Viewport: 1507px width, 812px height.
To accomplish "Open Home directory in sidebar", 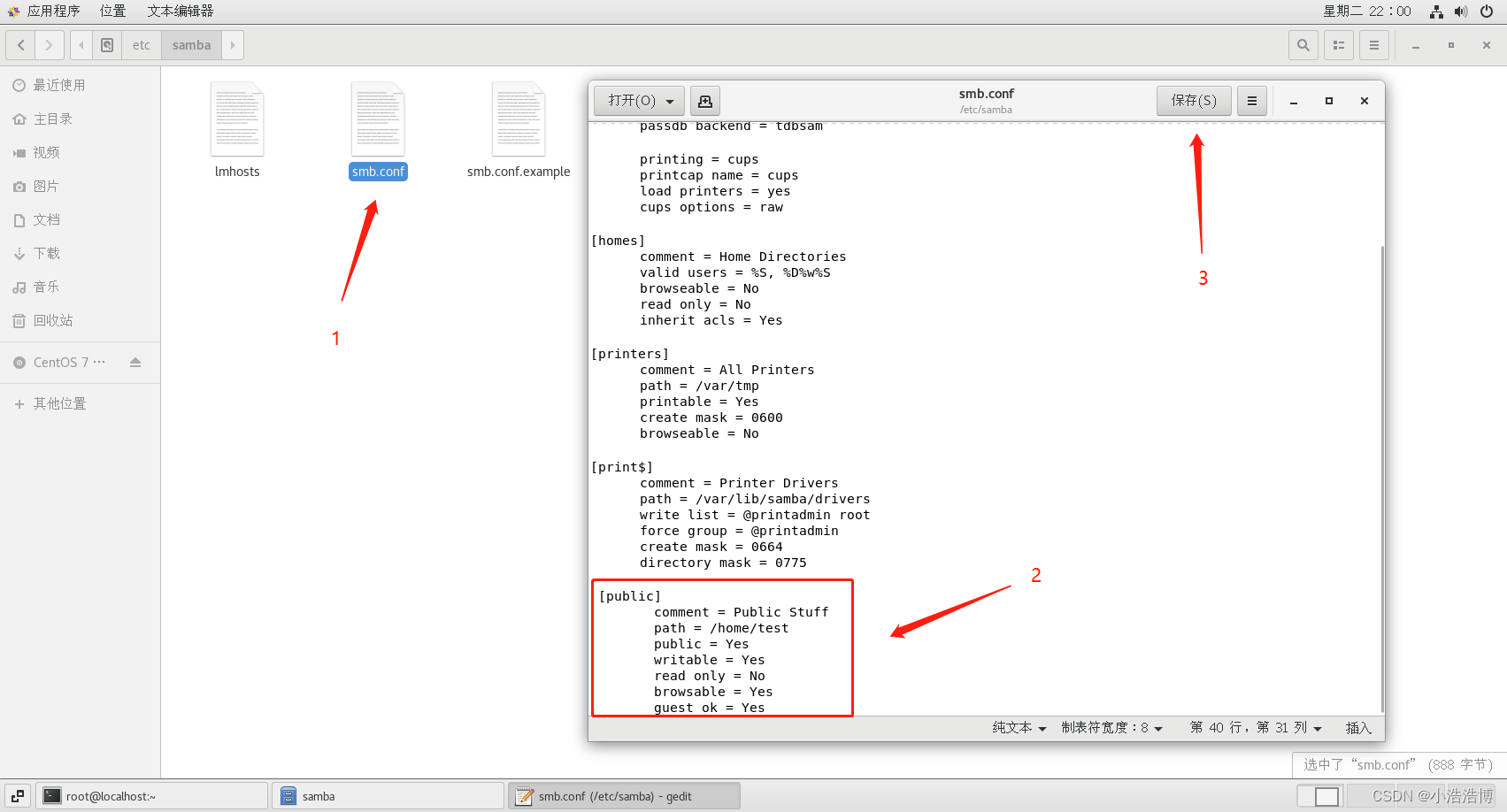I will pyautogui.click(x=80, y=119).
